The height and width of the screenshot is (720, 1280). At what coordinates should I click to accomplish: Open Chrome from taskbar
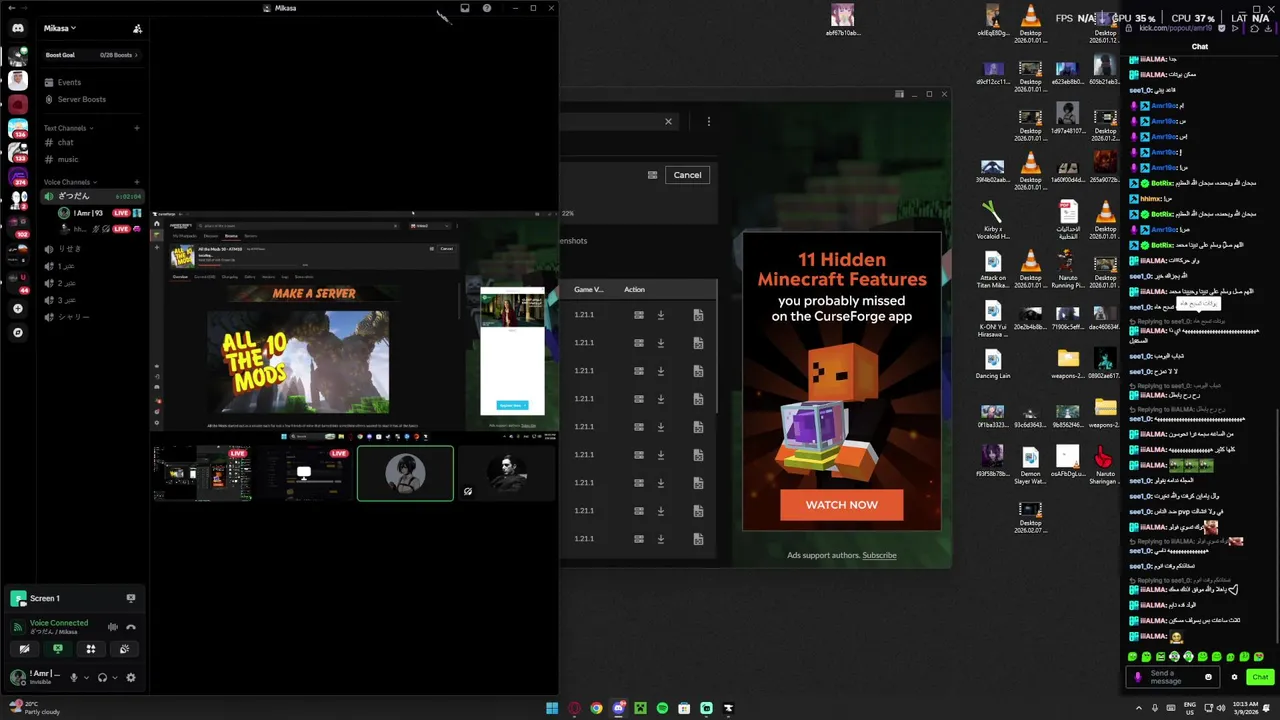point(596,708)
